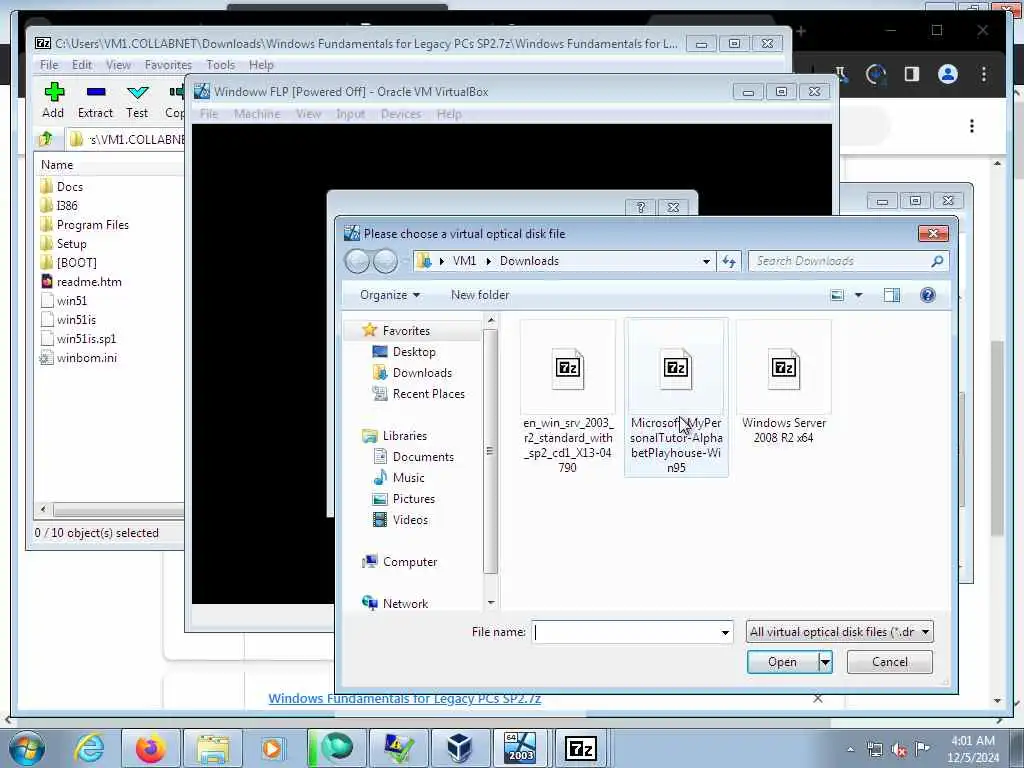The width and height of the screenshot is (1024, 768).
Task: Open the File name dropdown list
Action: click(725, 632)
